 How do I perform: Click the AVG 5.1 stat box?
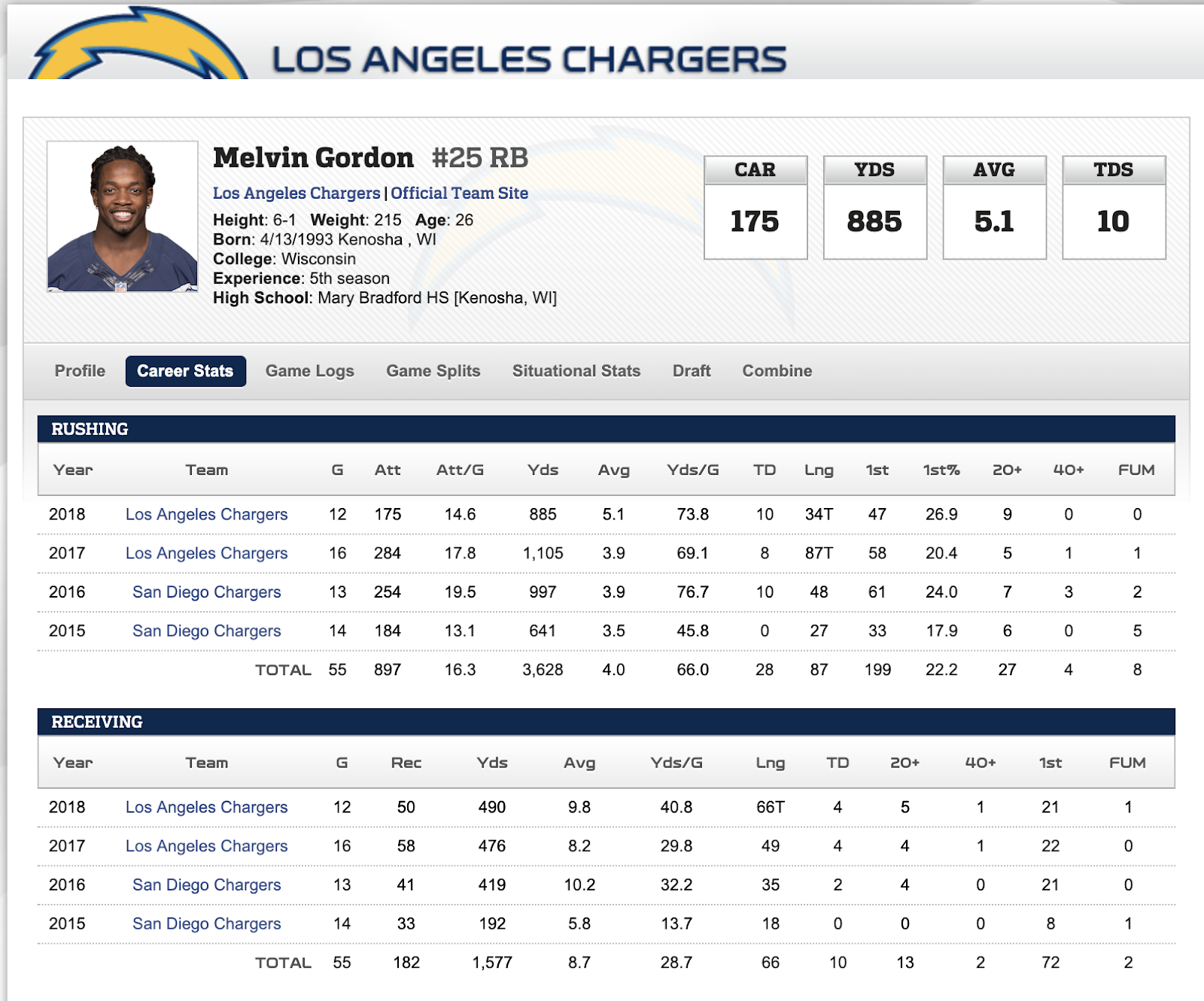click(x=995, y=208)
